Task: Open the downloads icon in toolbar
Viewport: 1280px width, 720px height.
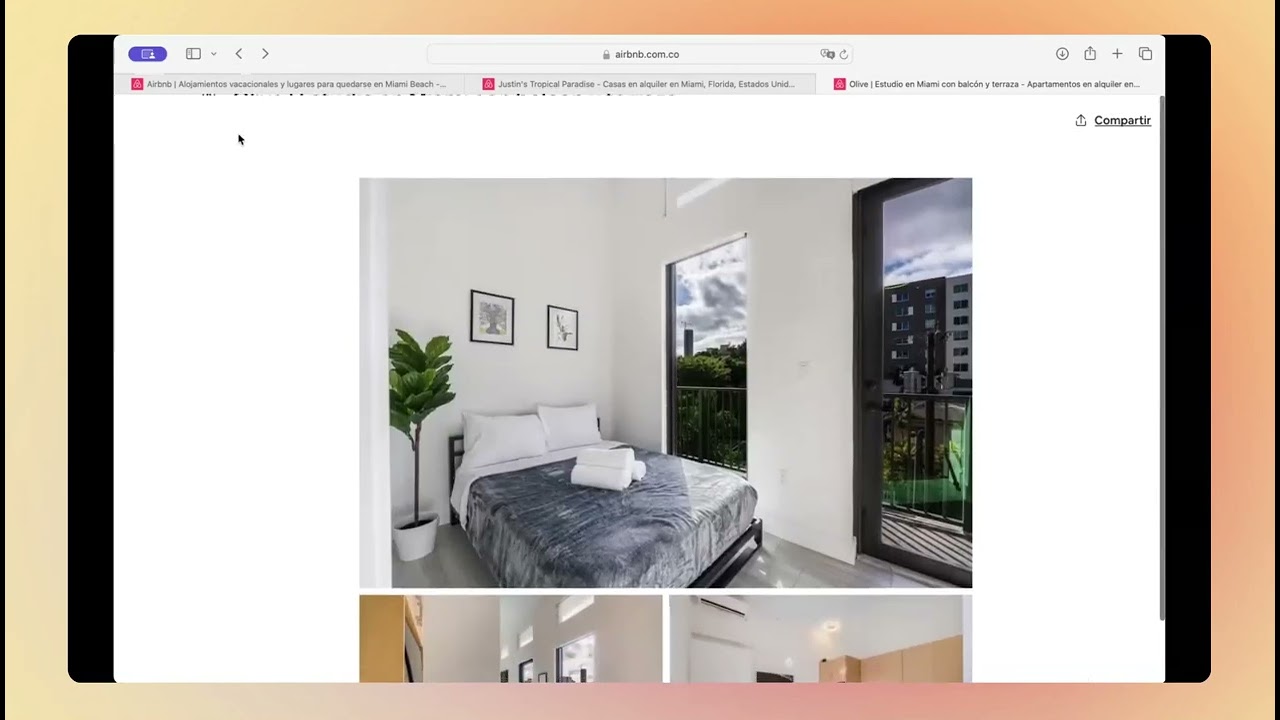Action: point(1062,54)
